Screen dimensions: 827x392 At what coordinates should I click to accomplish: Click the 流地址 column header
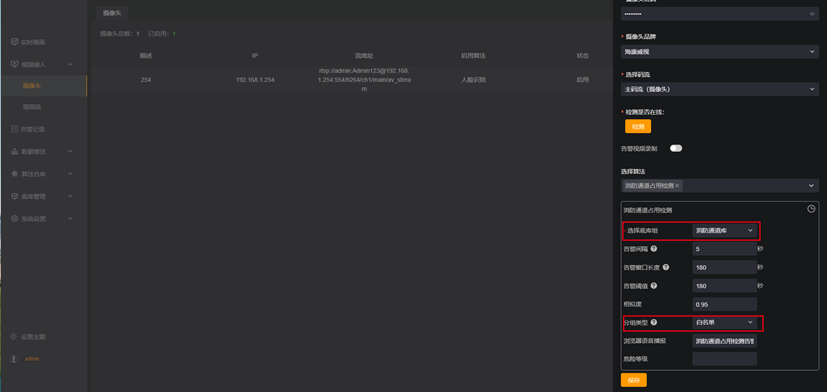(364, 55)
